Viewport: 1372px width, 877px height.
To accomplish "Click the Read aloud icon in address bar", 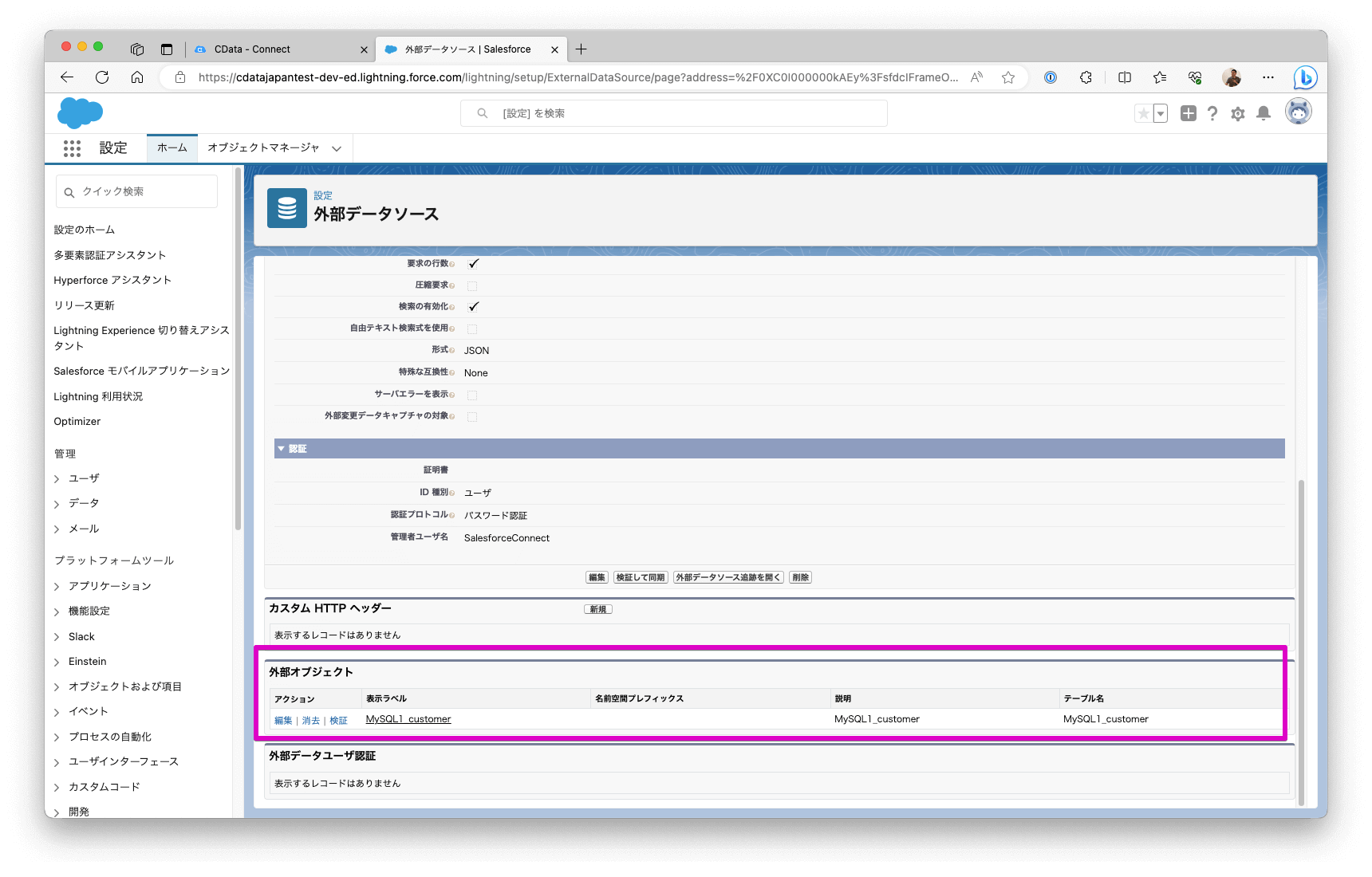I will 976,77.
